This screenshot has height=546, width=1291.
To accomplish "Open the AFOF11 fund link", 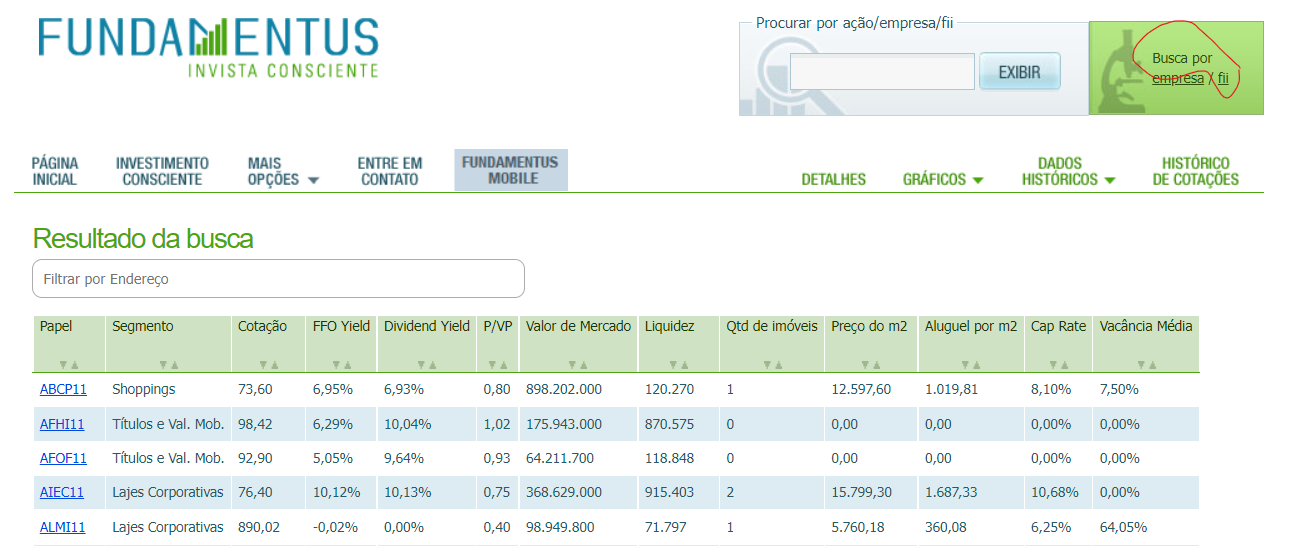I will 63,458.
